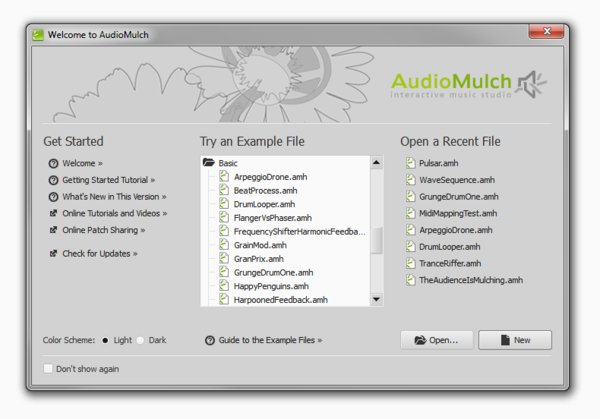Click external link icon beside Online Tutorials

coord(54,213)
